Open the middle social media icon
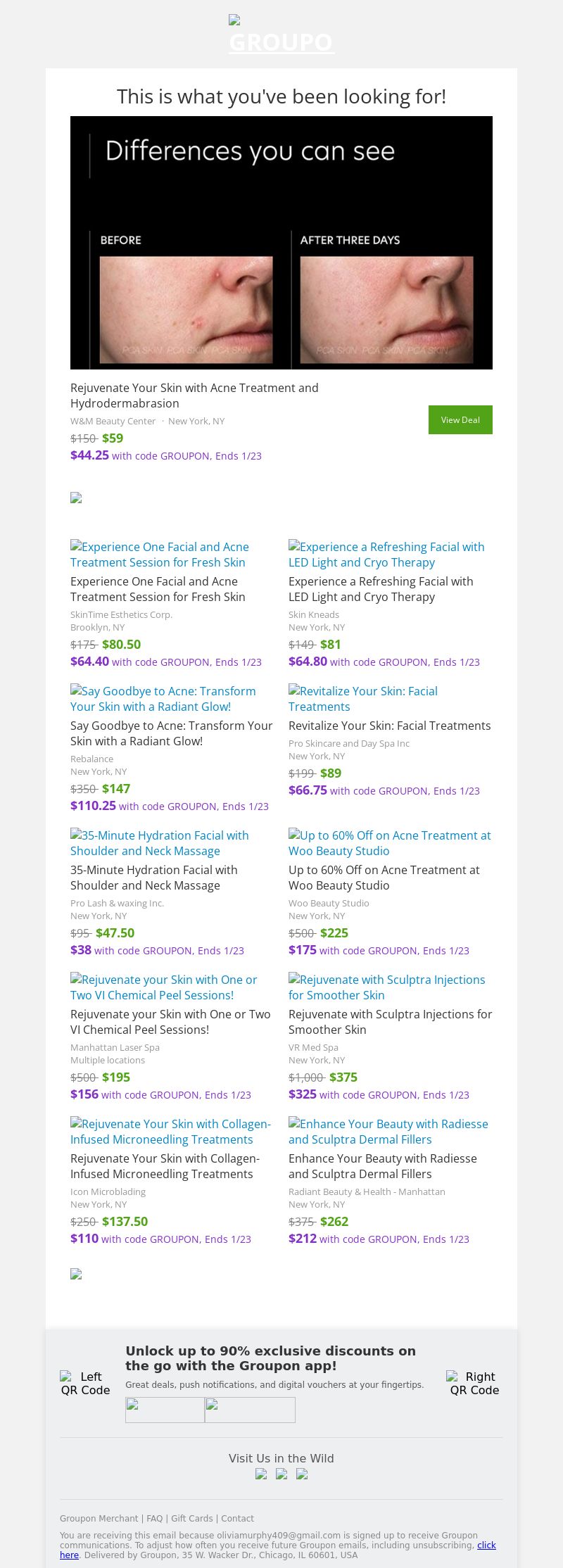This screenshot has height=1568, width=563. tap(281, 1474)
